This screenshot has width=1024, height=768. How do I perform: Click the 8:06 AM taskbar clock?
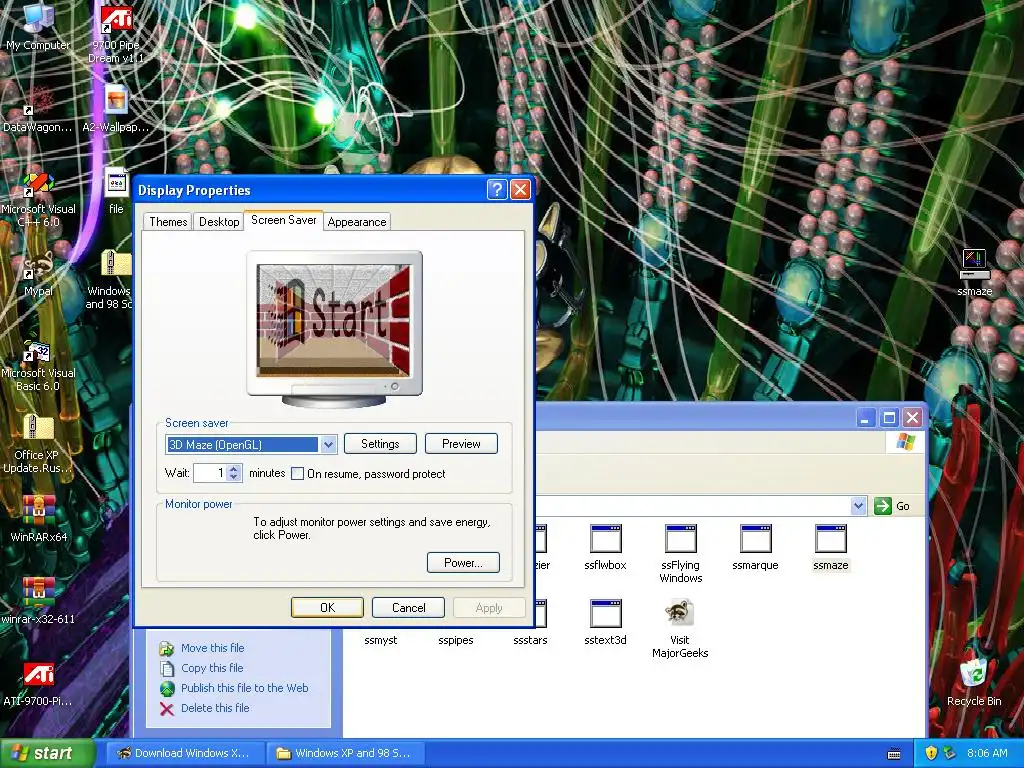tap(987, 753)
